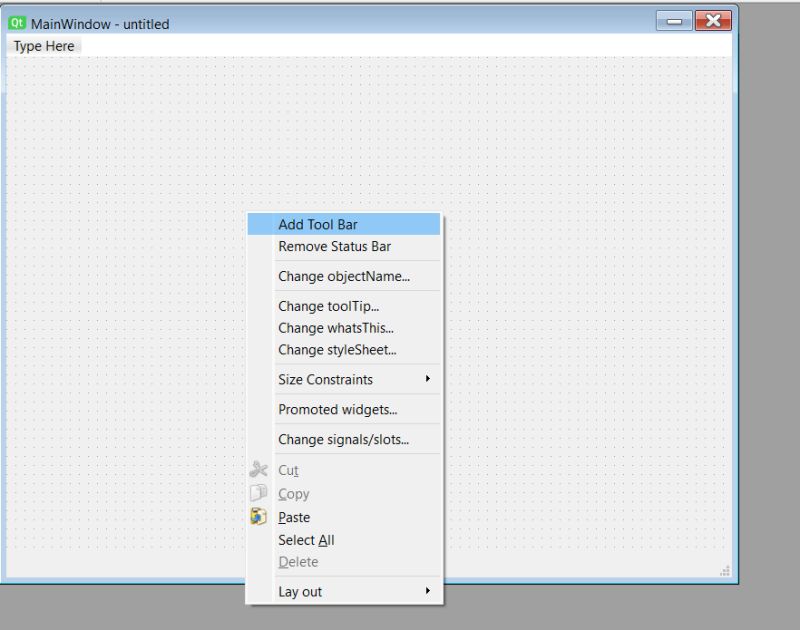Click the window resize grip
Viewport: 800px width, 630px height.
[x=724, y=571]
